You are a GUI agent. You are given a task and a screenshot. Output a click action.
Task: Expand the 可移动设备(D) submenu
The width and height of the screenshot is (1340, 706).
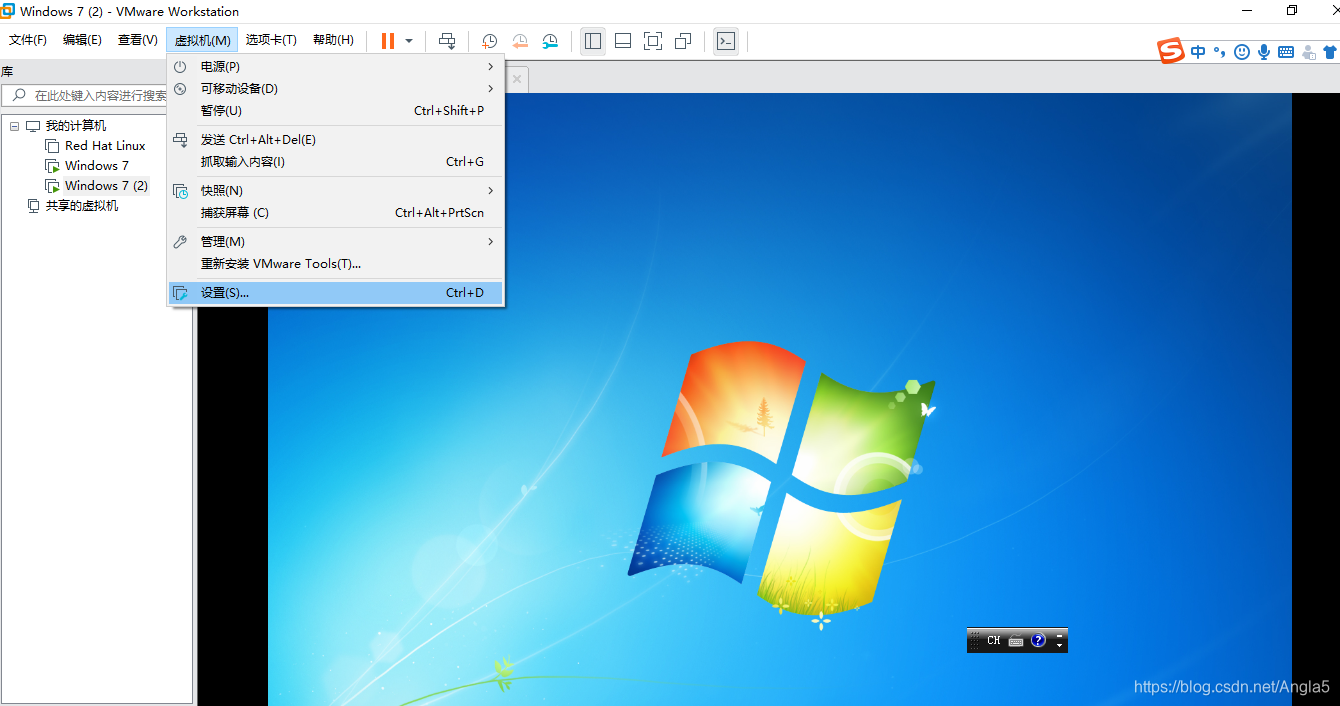(335, 89)
